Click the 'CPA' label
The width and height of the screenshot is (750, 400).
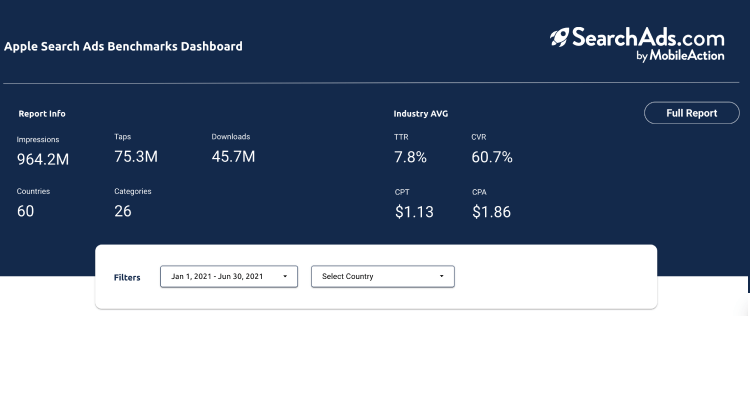coord(479,192)
